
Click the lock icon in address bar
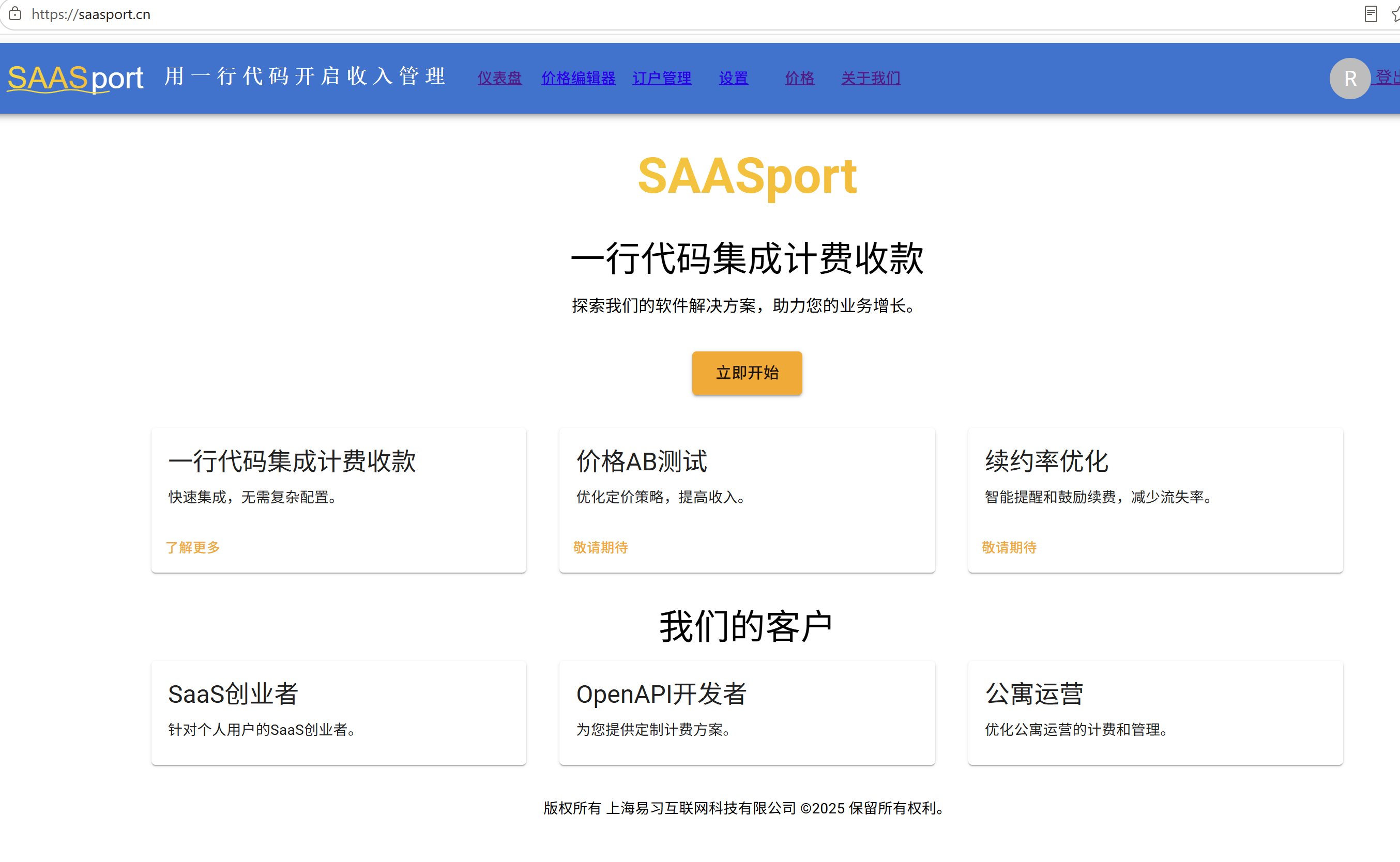pyautogui.click(x=16, y=13)
